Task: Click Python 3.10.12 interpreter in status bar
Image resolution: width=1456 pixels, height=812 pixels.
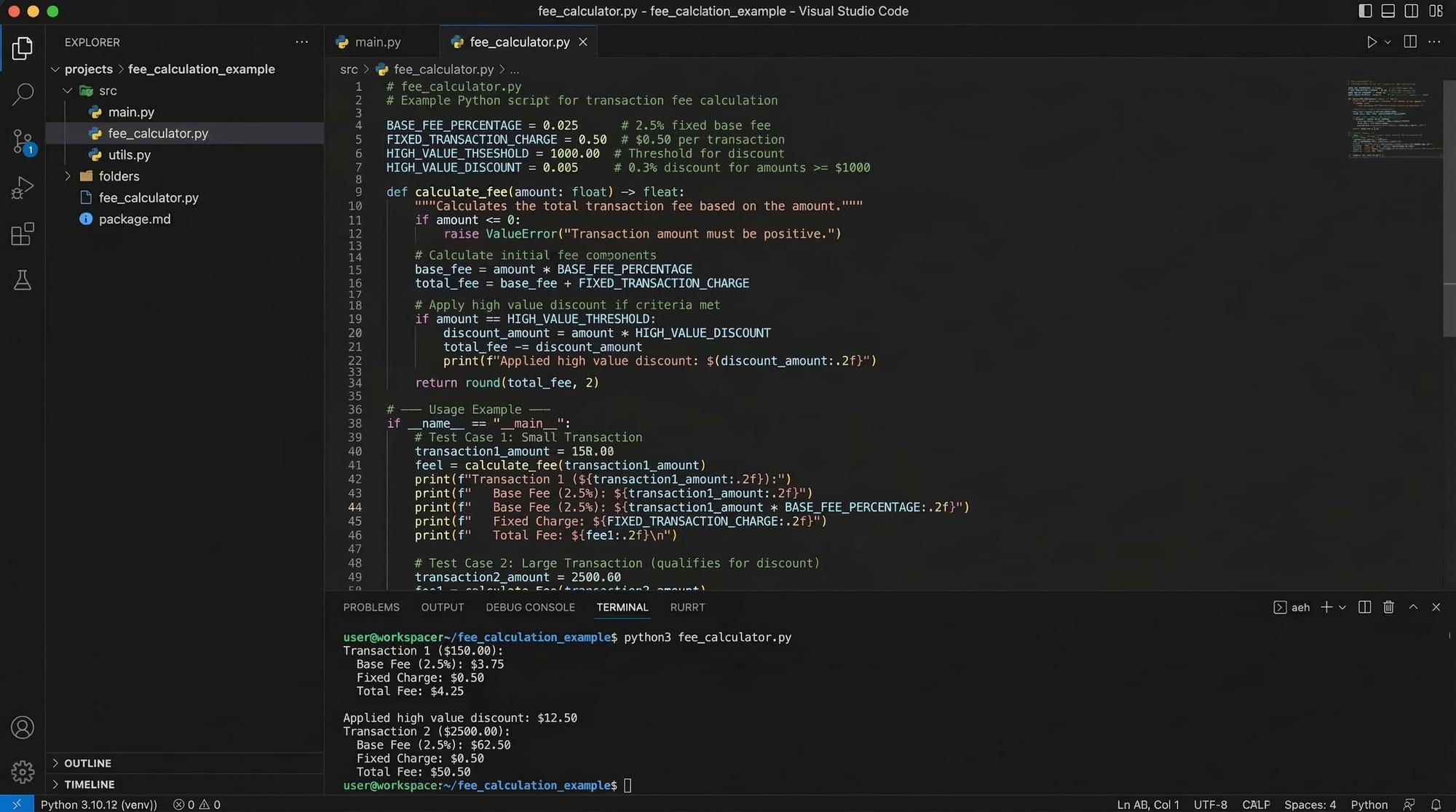Action: 98,804
